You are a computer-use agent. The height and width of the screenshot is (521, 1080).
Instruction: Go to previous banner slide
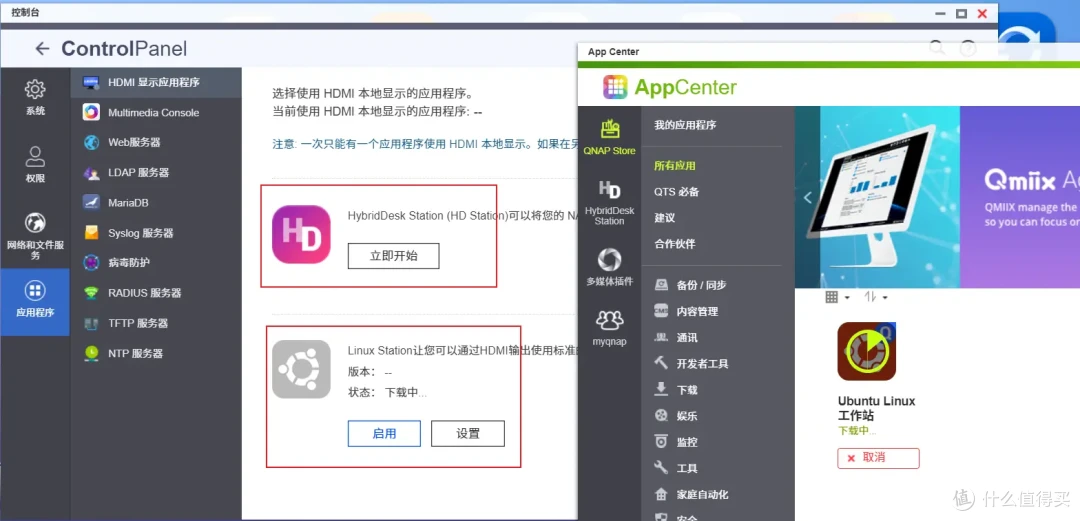pyautogui.click(x=808, y=198)
